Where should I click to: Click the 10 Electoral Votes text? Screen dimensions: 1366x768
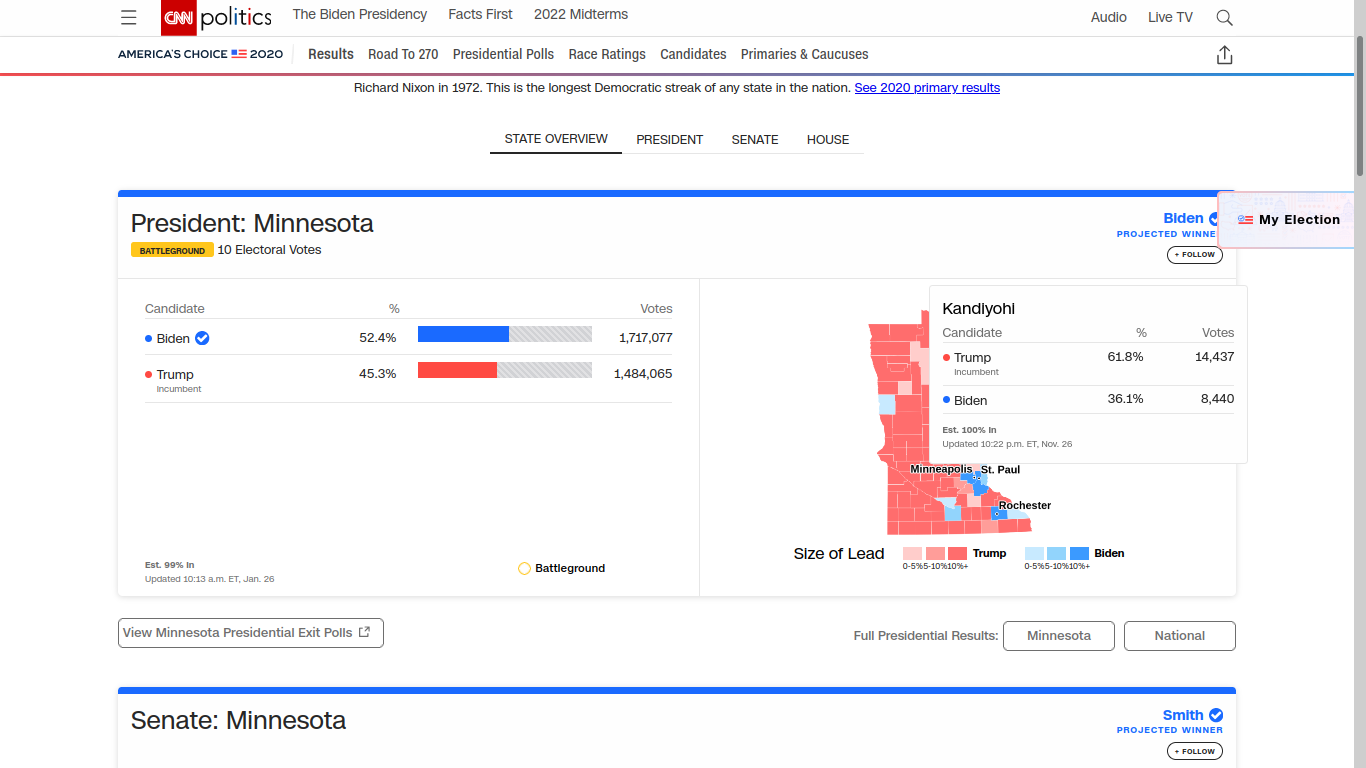click(270, 250)
